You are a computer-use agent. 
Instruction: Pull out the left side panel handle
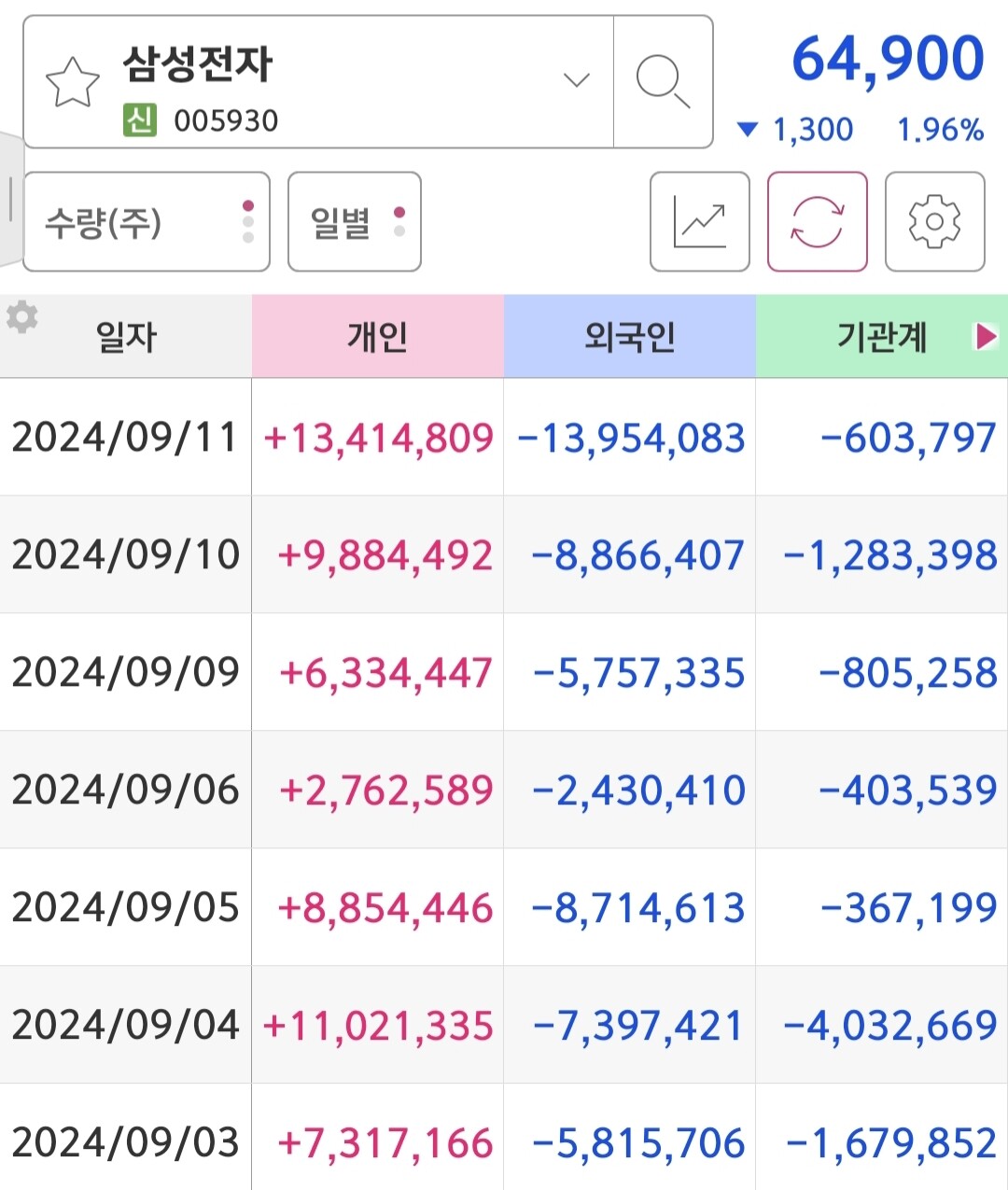point(10,199)
